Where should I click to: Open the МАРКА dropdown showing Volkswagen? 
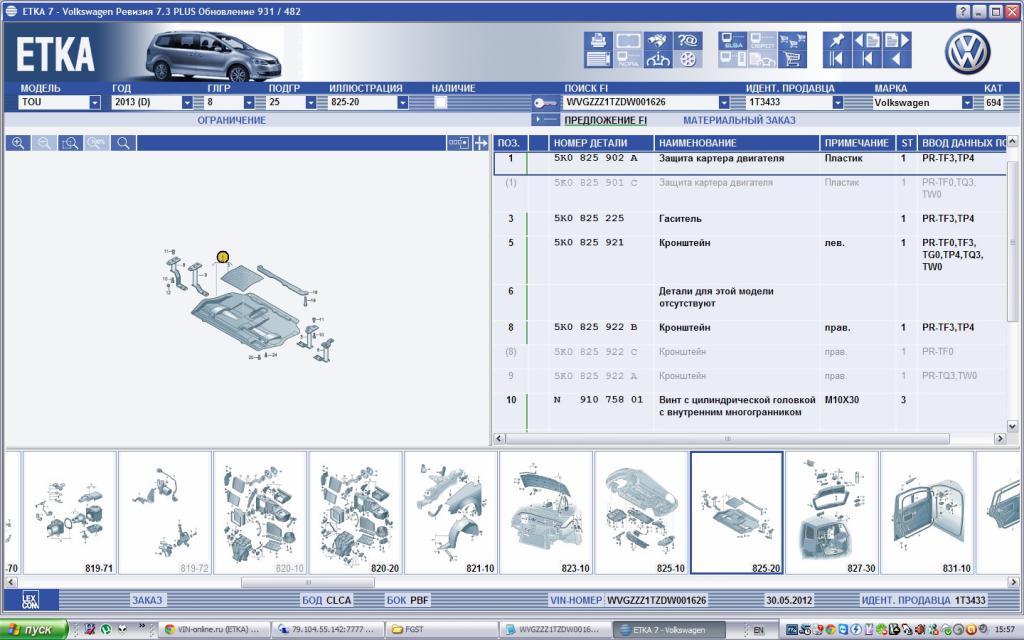point(967,103)
